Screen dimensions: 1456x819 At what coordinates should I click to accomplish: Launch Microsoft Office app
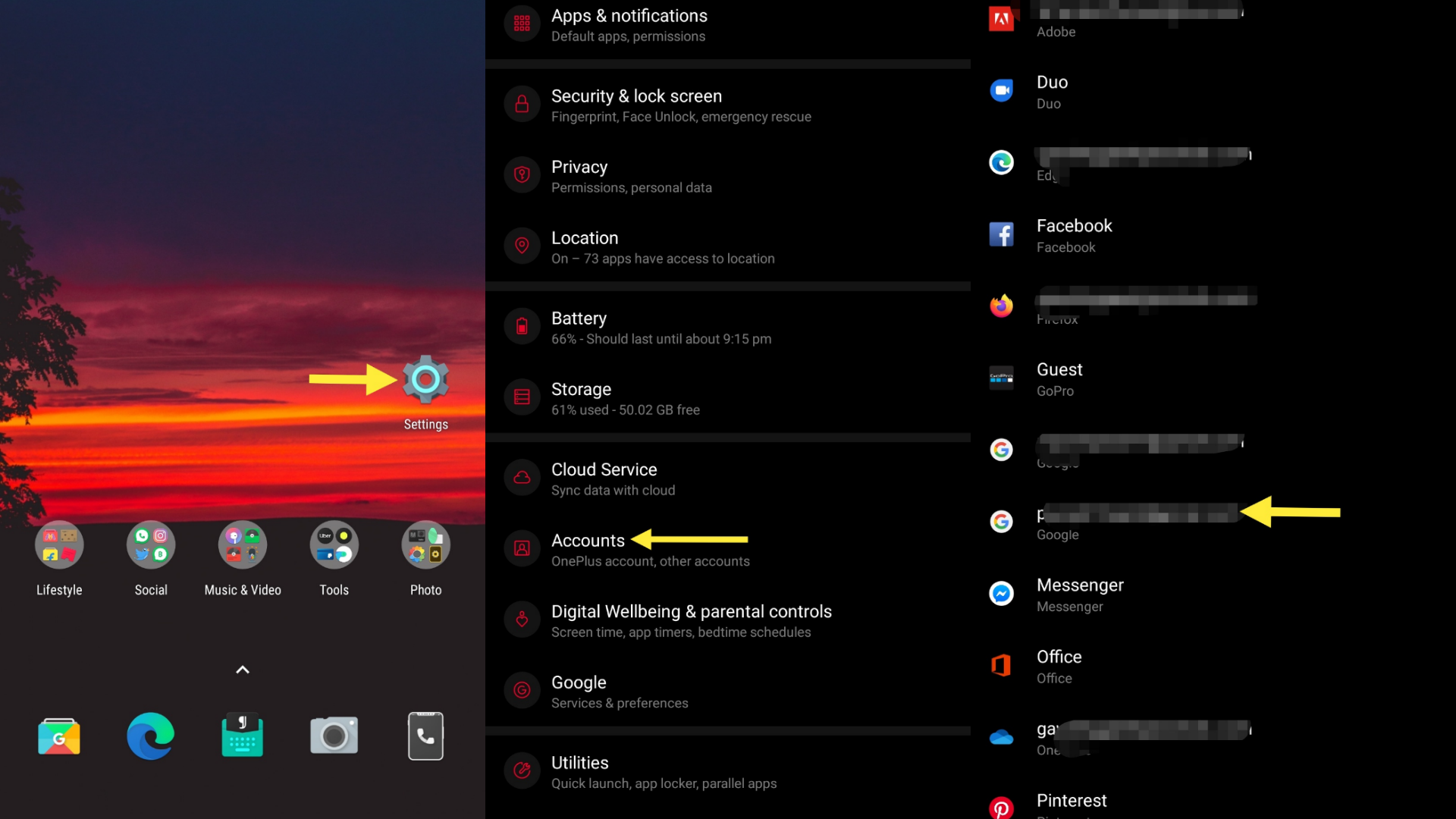tap(1058, 665)
